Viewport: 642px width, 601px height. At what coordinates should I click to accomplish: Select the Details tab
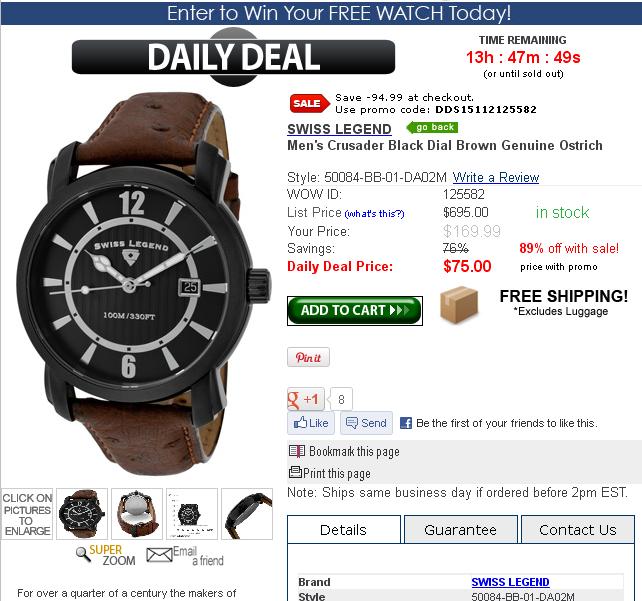click(344, 530)
